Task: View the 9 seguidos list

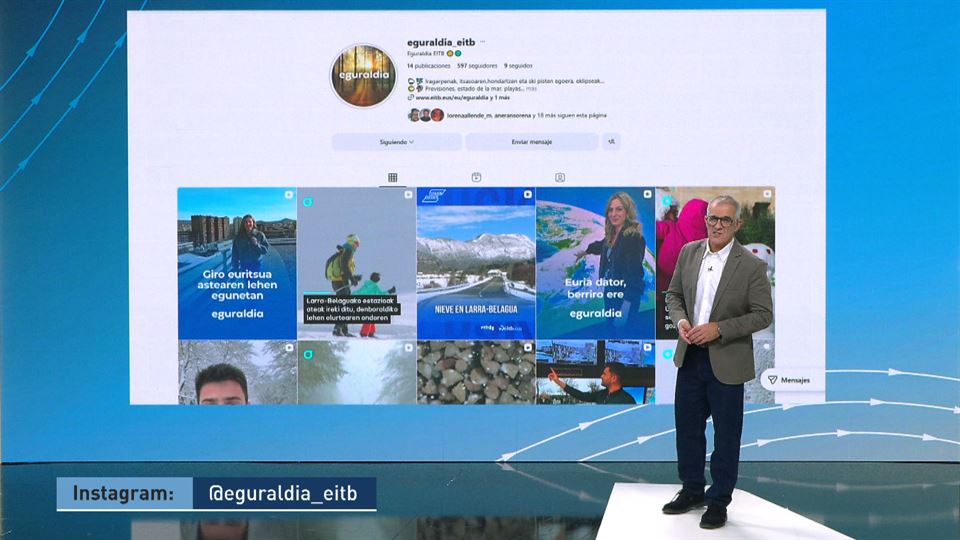Action: (x=518, y=66)
